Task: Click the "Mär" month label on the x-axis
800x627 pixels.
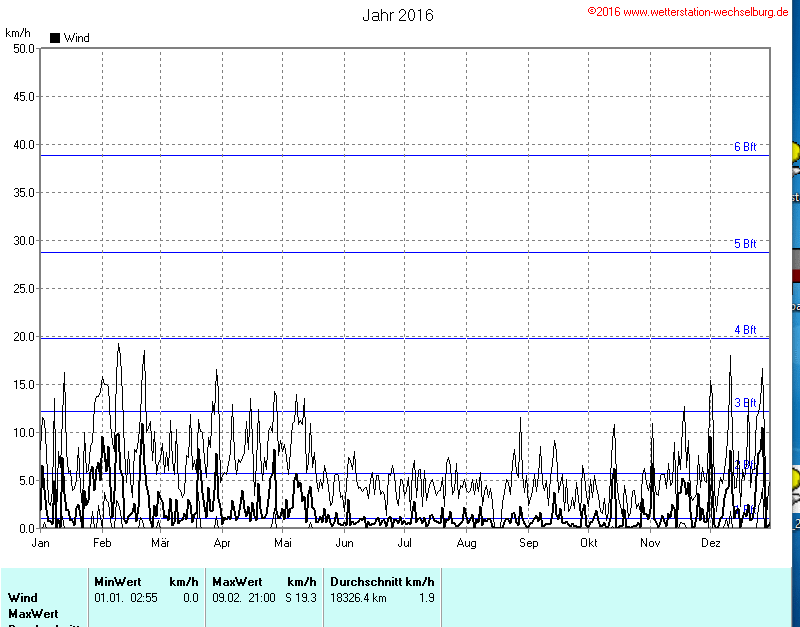Action: click(160, 543)
